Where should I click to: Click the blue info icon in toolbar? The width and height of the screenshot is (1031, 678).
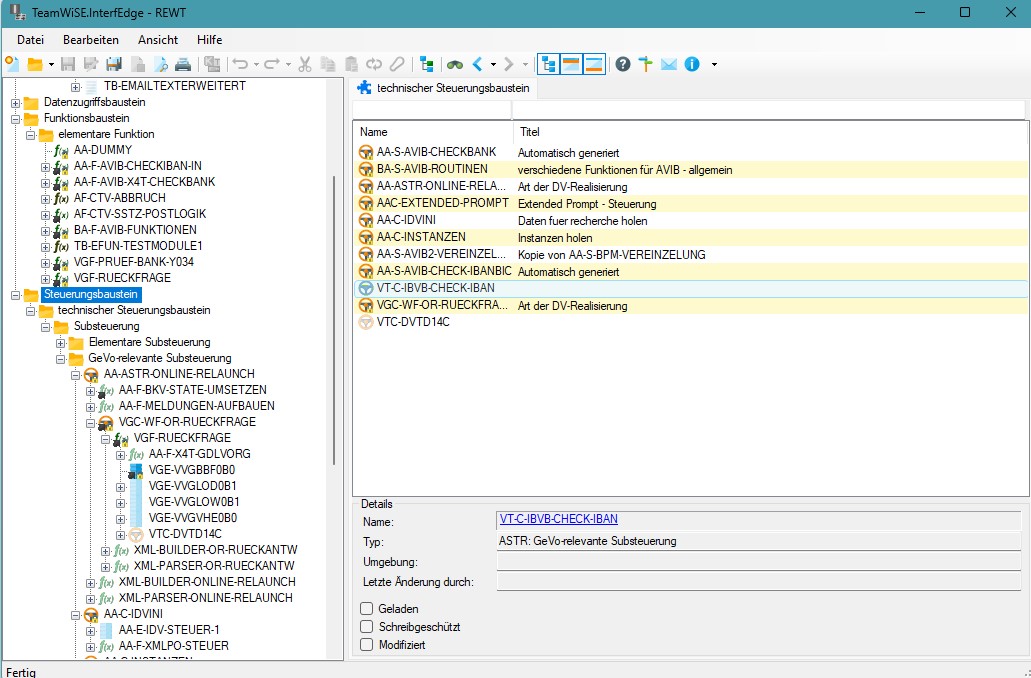[x=691, y=64]
